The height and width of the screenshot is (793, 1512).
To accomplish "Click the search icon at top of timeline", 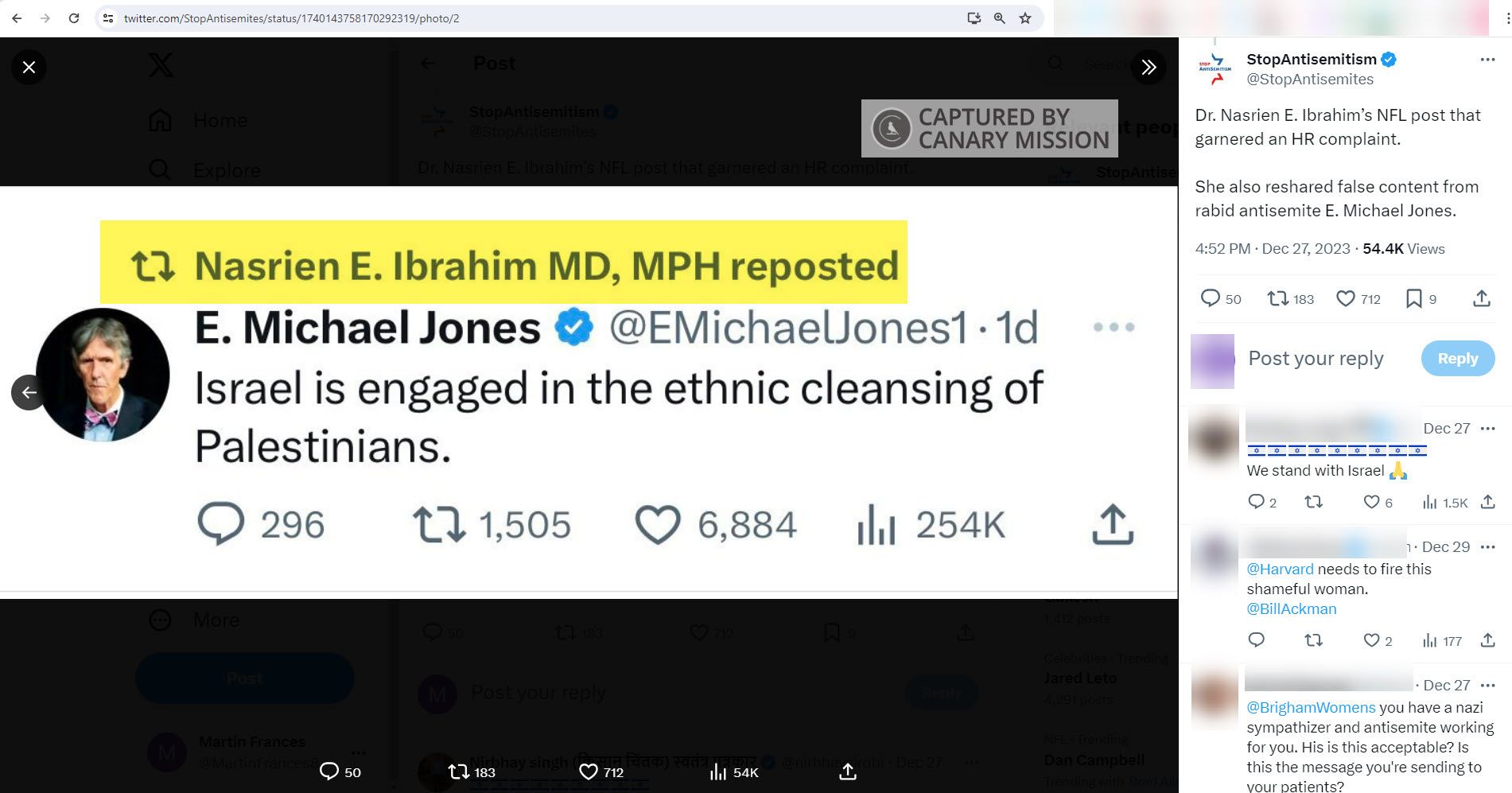I will 1055,64.
